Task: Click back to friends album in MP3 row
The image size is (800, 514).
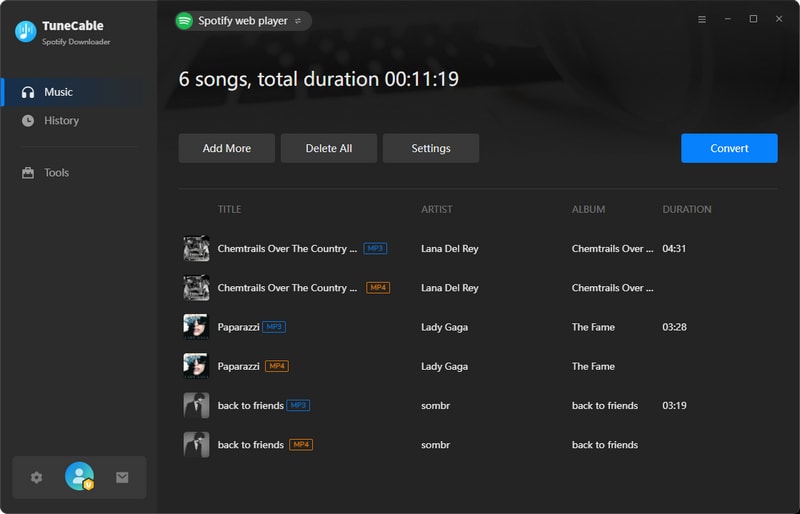Action: (x=605, y=405)
